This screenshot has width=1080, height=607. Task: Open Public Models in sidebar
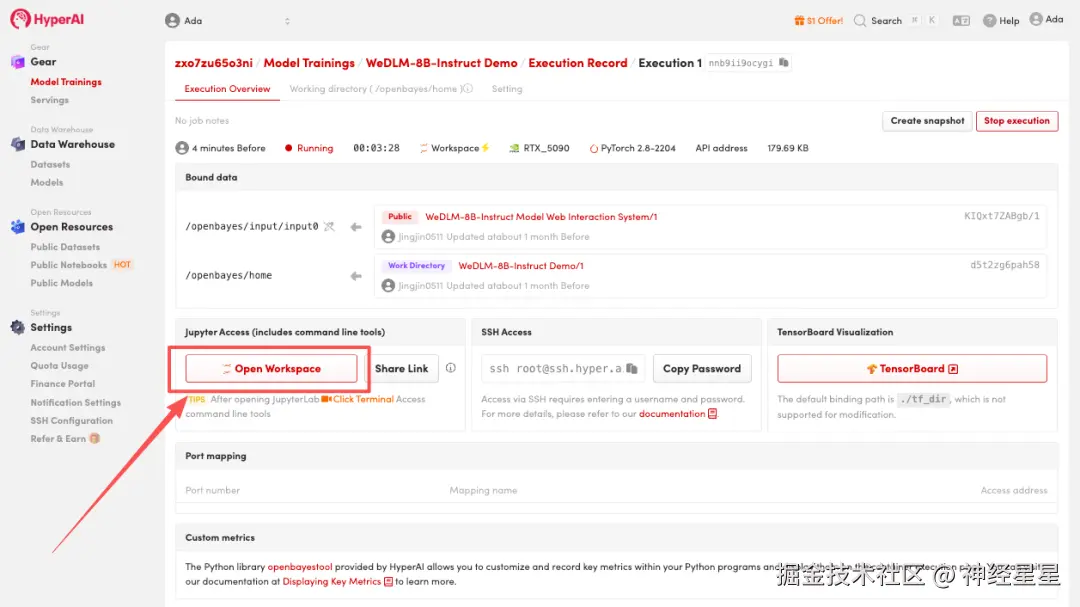point(61,283)
